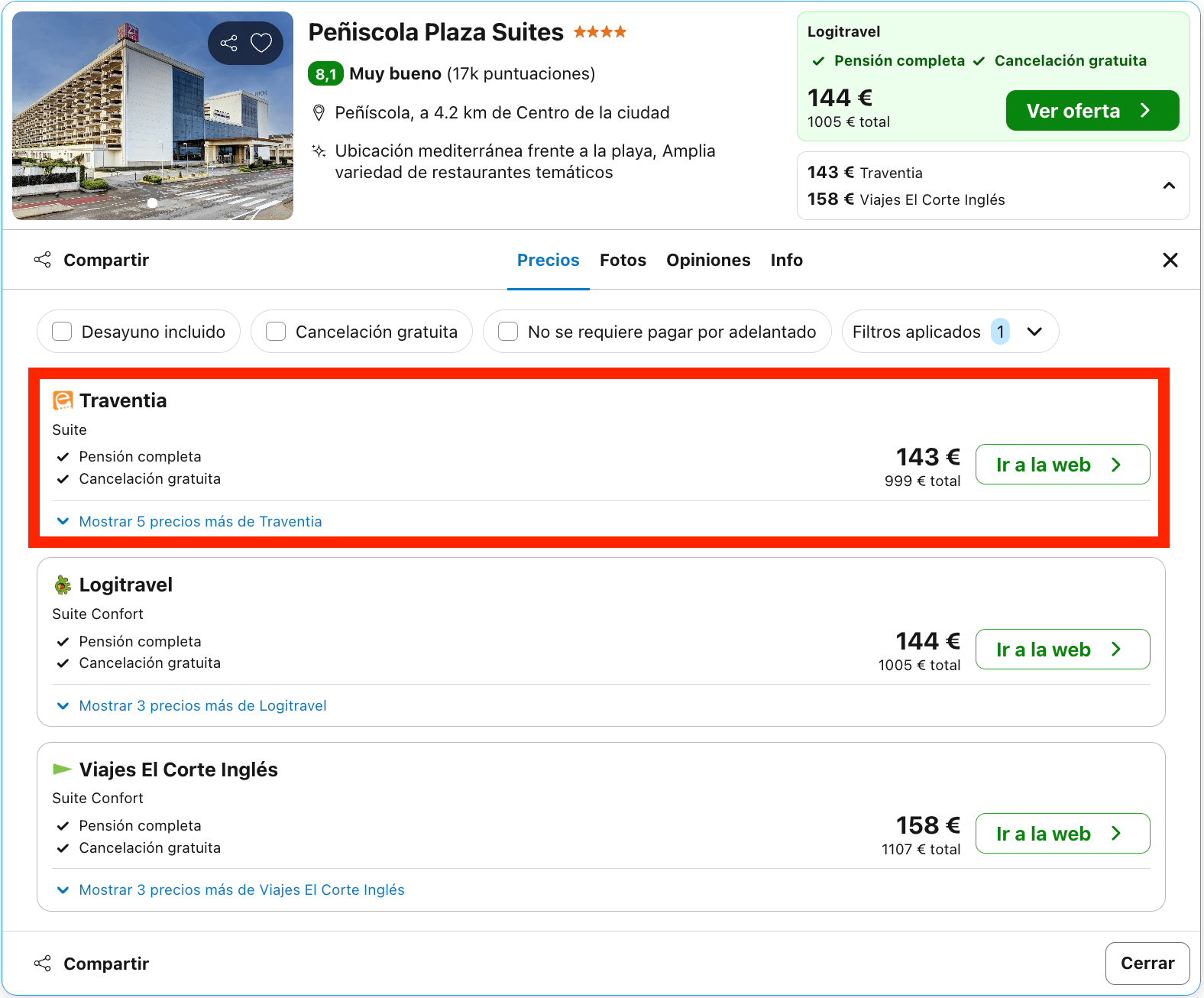Open the Fotos tab

(x=623, y=260)
